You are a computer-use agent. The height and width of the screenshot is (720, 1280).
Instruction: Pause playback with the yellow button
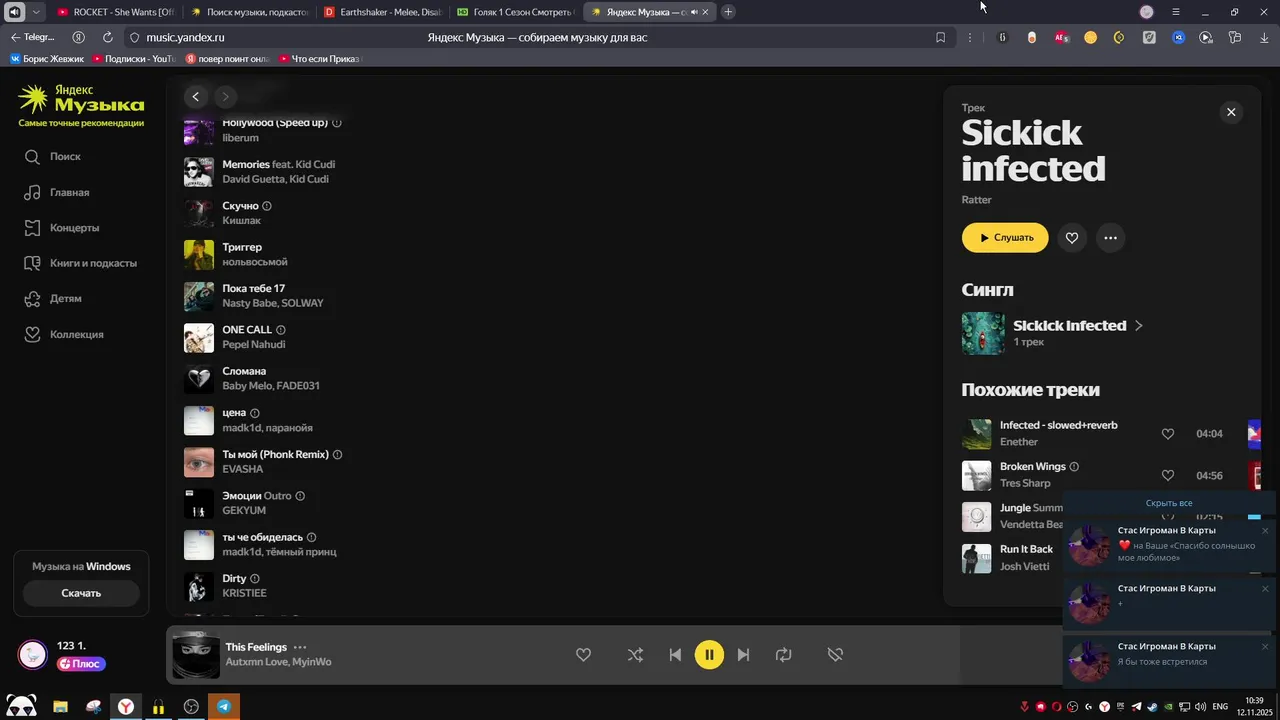(709, 655)
